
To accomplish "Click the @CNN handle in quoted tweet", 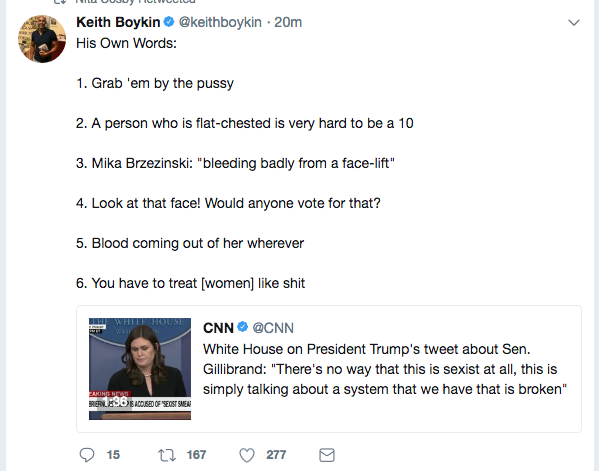I will tap(273, 328).
